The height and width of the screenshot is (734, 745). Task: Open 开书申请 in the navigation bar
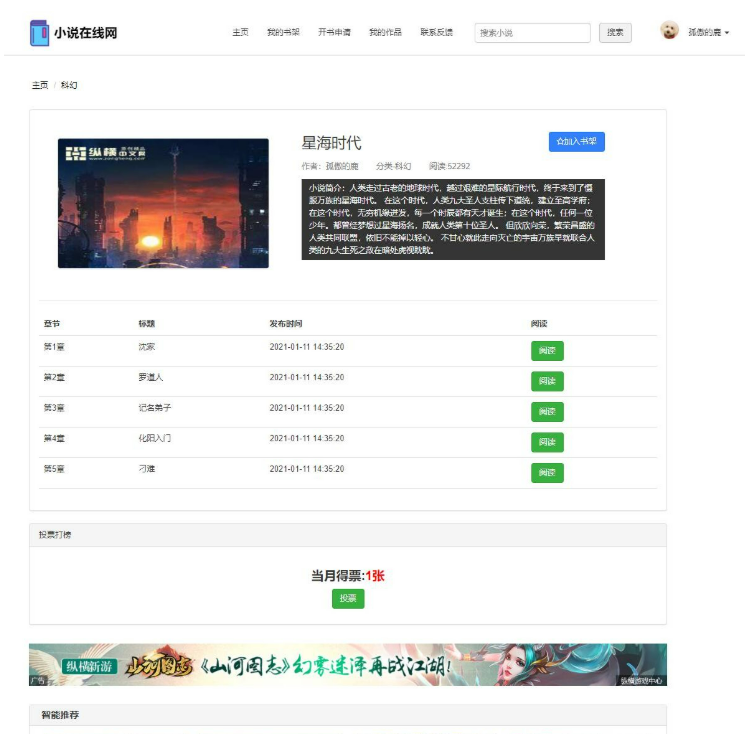[x=334, y=32]
